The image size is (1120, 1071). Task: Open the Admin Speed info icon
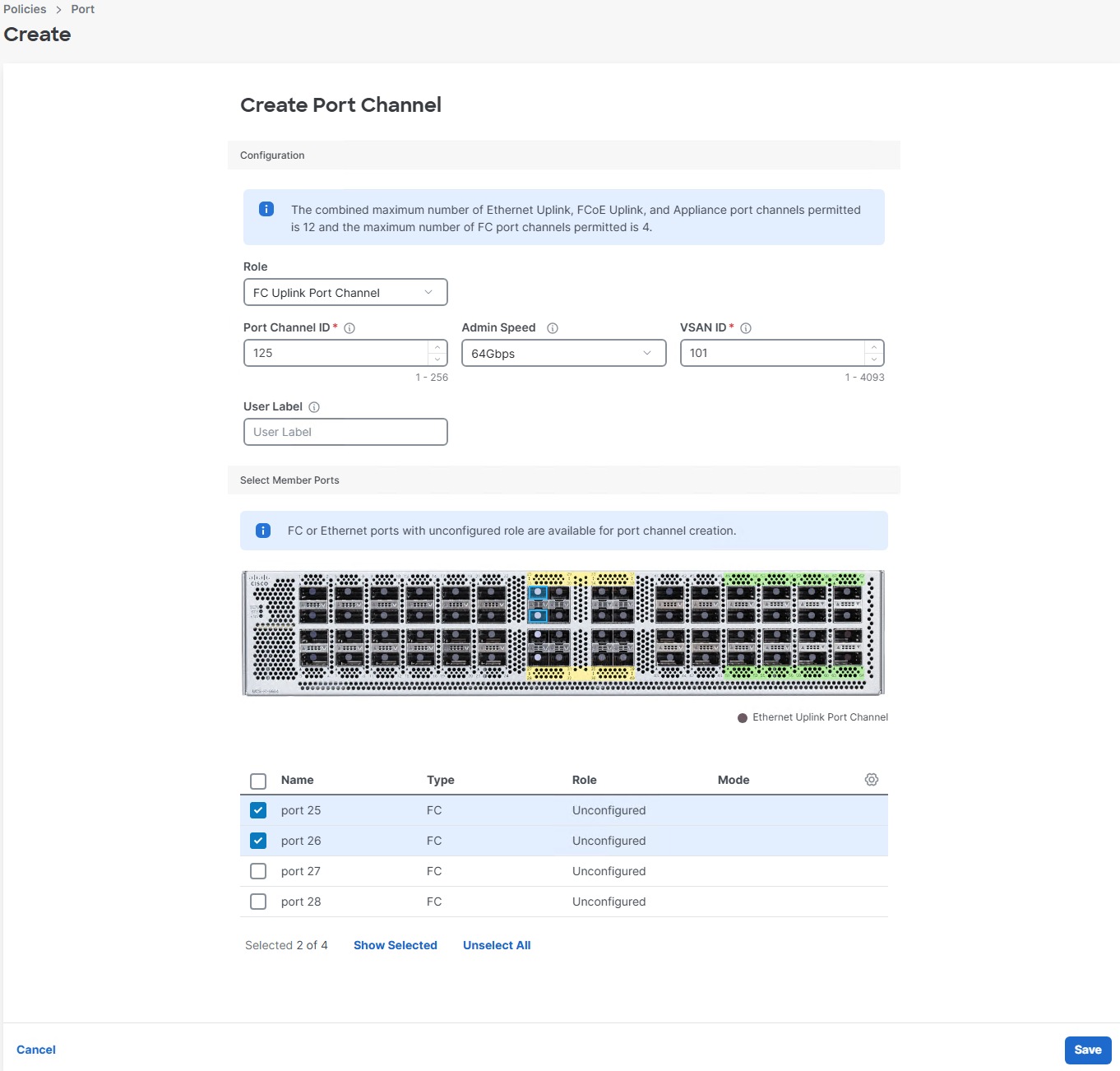click(x=553, y=328)
